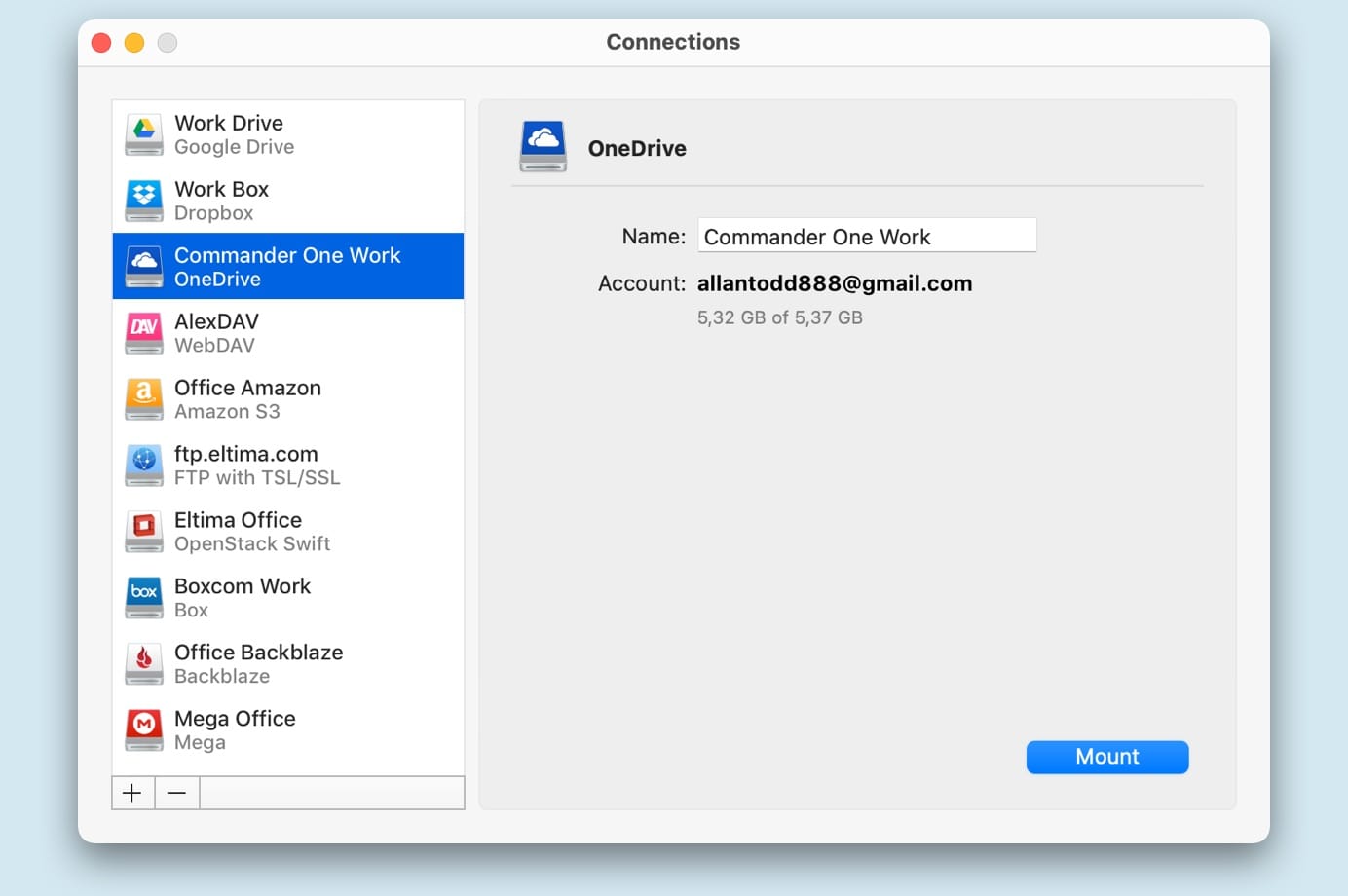Focus the Name input field
This screenshot has width=1348, height=896.
(x=867, y=236)
